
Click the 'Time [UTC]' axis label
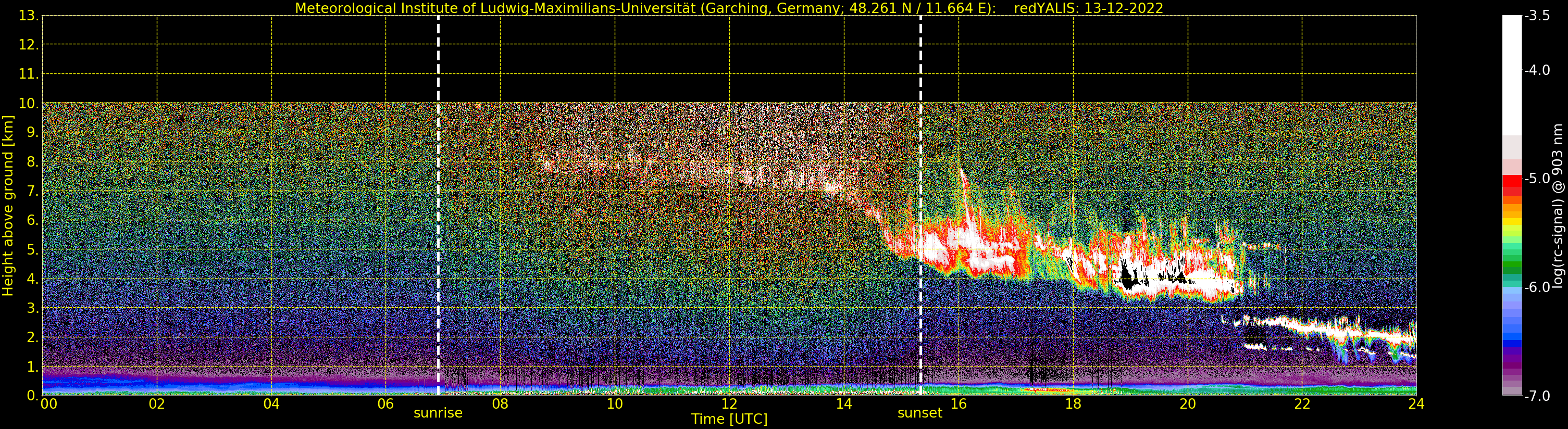pyautogui.click(x=729, y=419)
